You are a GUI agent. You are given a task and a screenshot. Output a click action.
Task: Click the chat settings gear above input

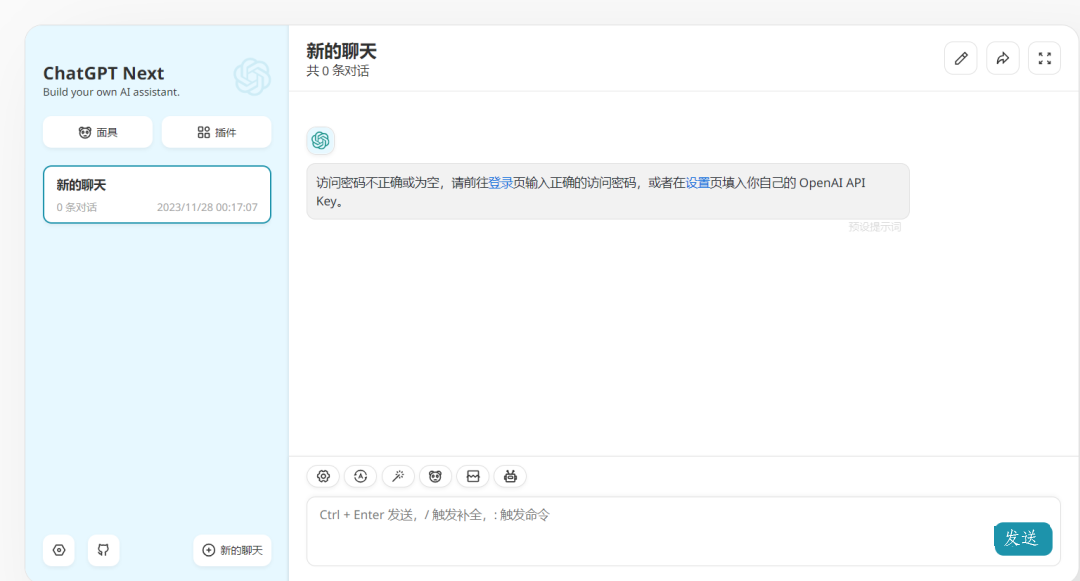tap(323, 476)
